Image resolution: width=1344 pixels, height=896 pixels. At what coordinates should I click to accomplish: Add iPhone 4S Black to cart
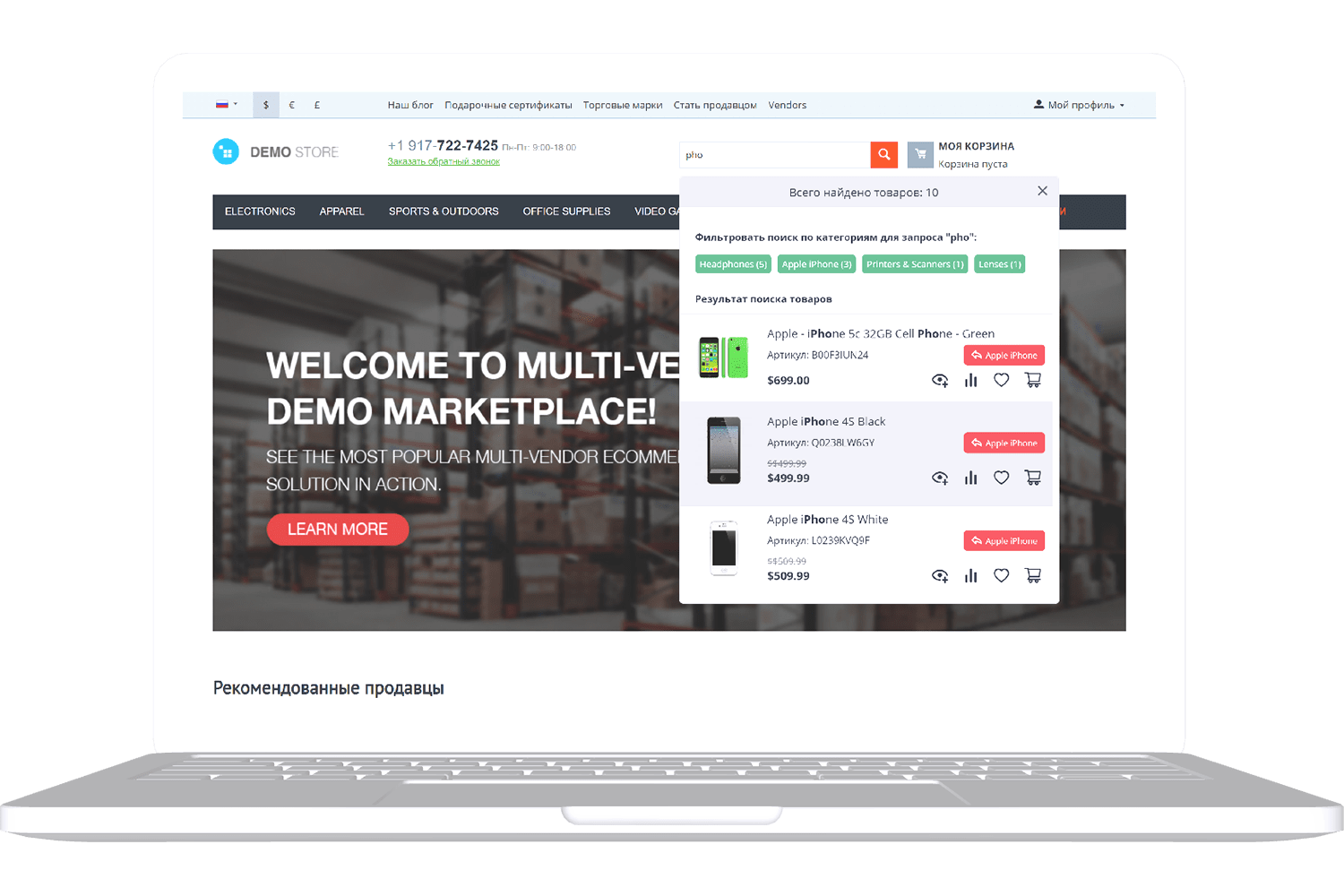(x=1033, y=478)
